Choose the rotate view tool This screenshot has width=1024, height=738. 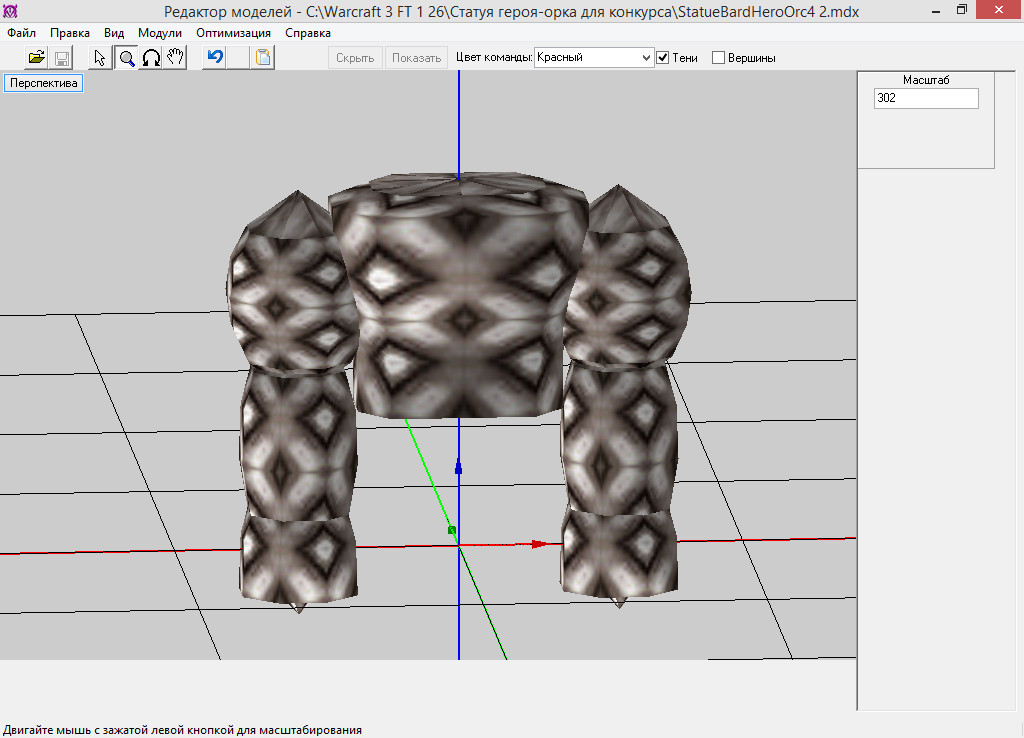tap(151, 57)
